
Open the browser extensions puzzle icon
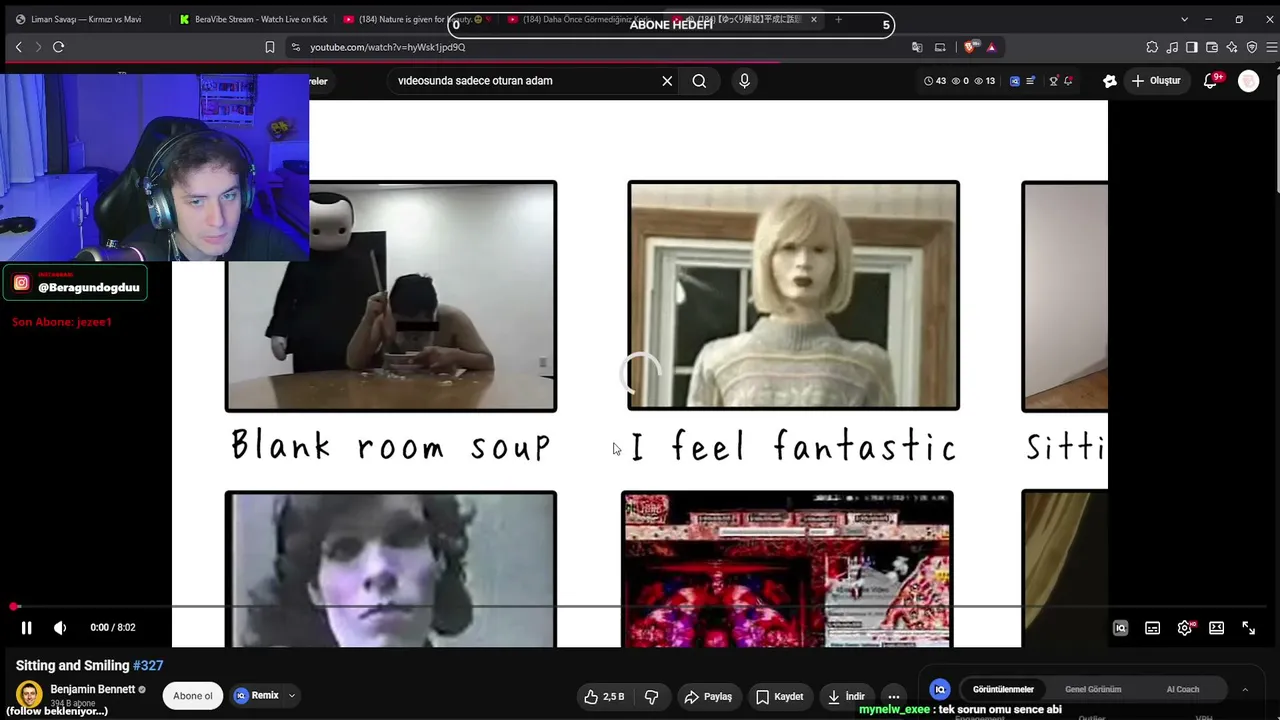(1152, 47)
